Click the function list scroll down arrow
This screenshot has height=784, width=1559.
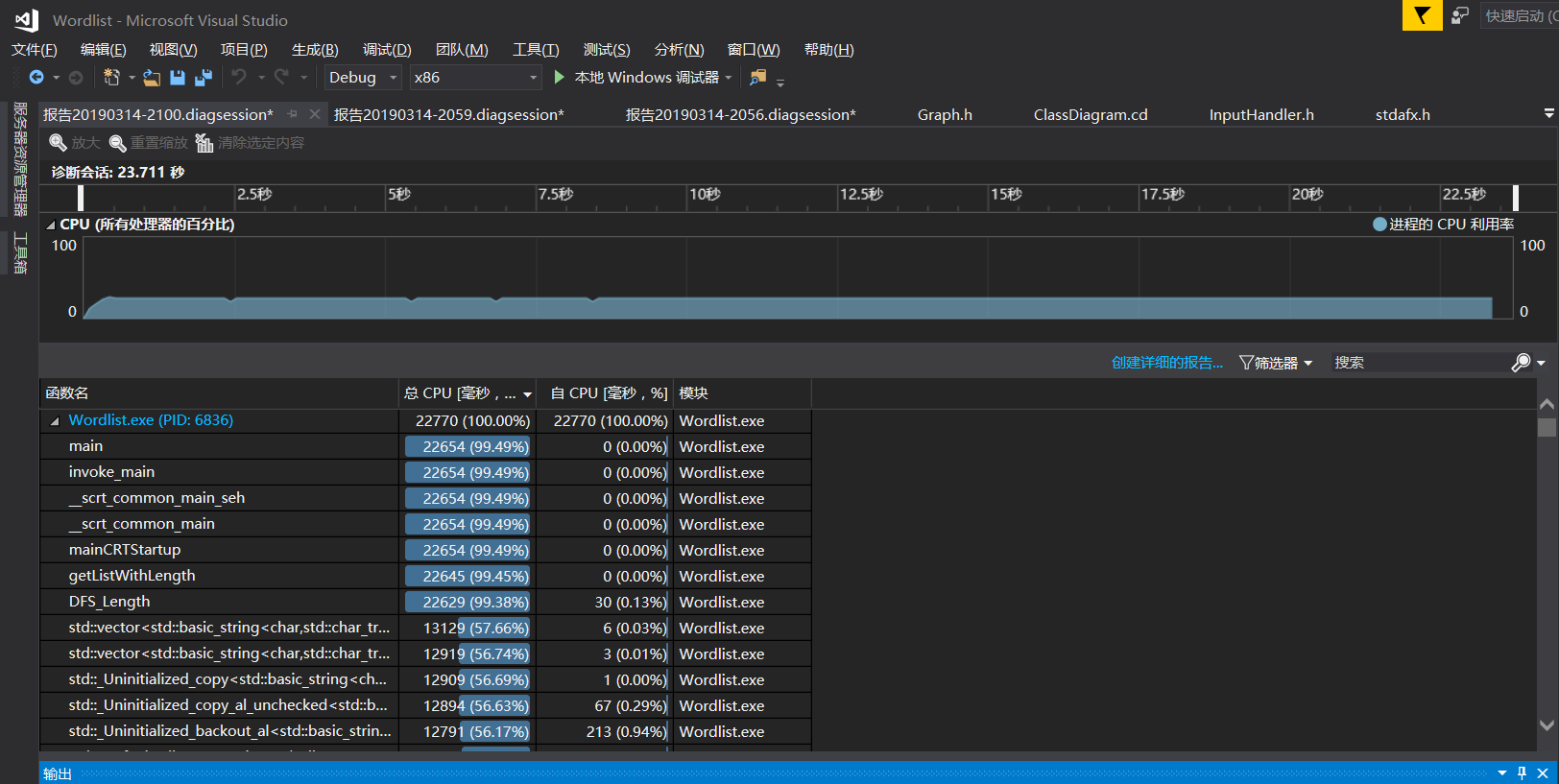tap(1547, 725)
